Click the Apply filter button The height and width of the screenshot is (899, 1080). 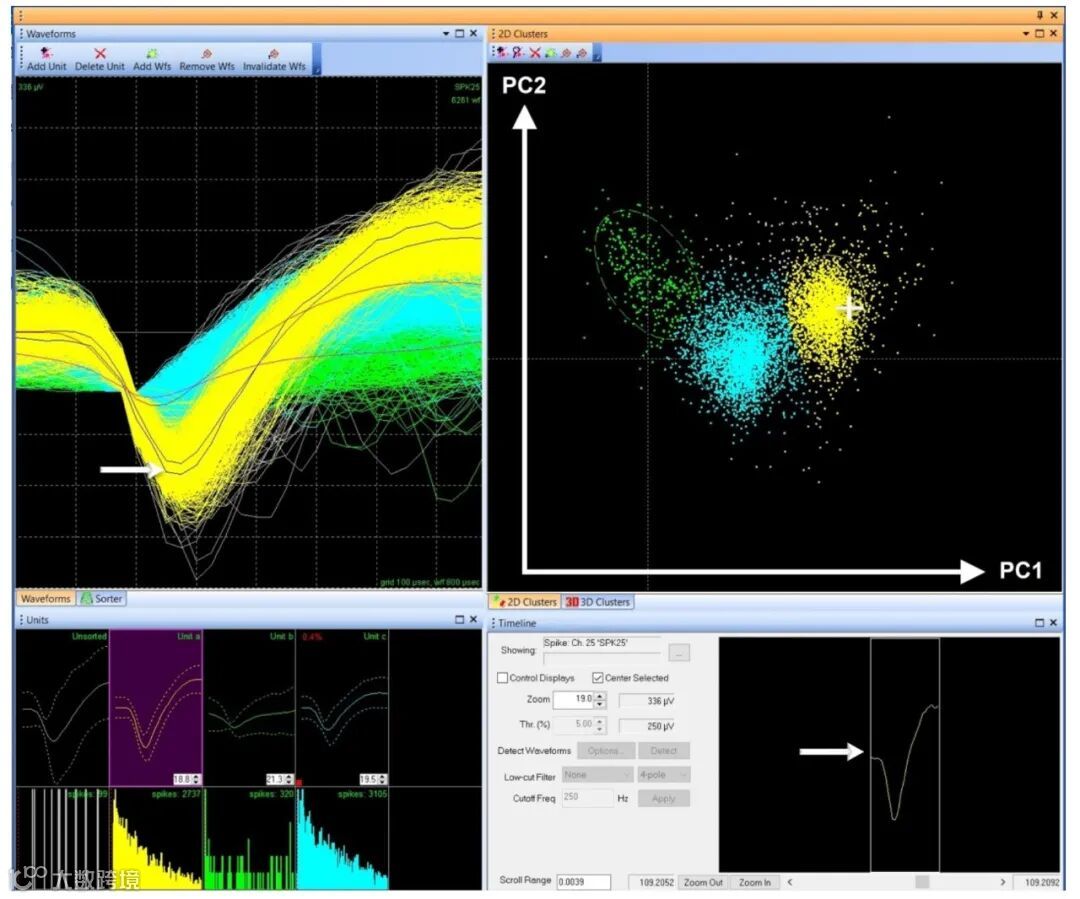[x=664, y=798]
